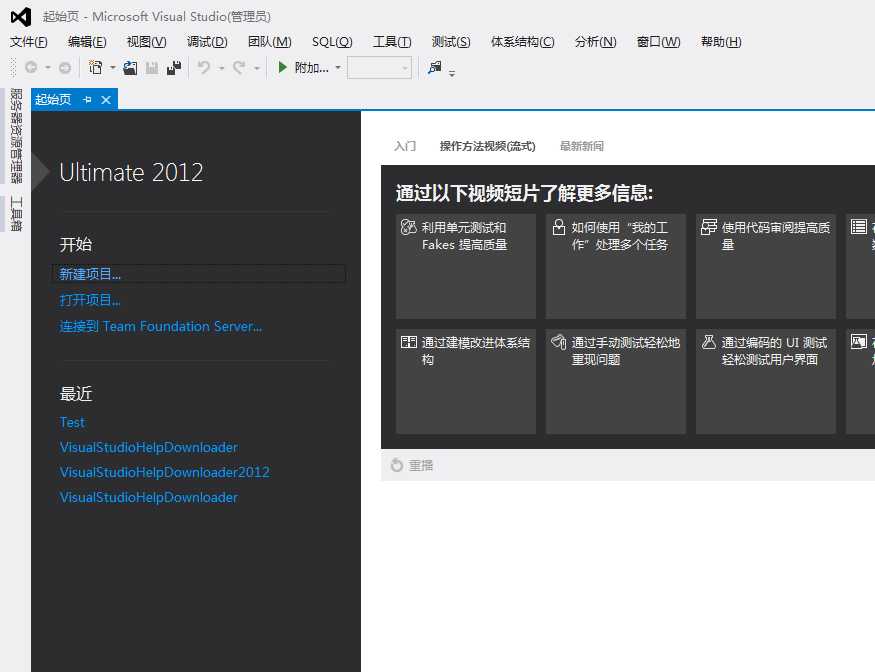Click the 附加... start button text
This screenshot has width=875, height=672.
click(x=311, y=68)
